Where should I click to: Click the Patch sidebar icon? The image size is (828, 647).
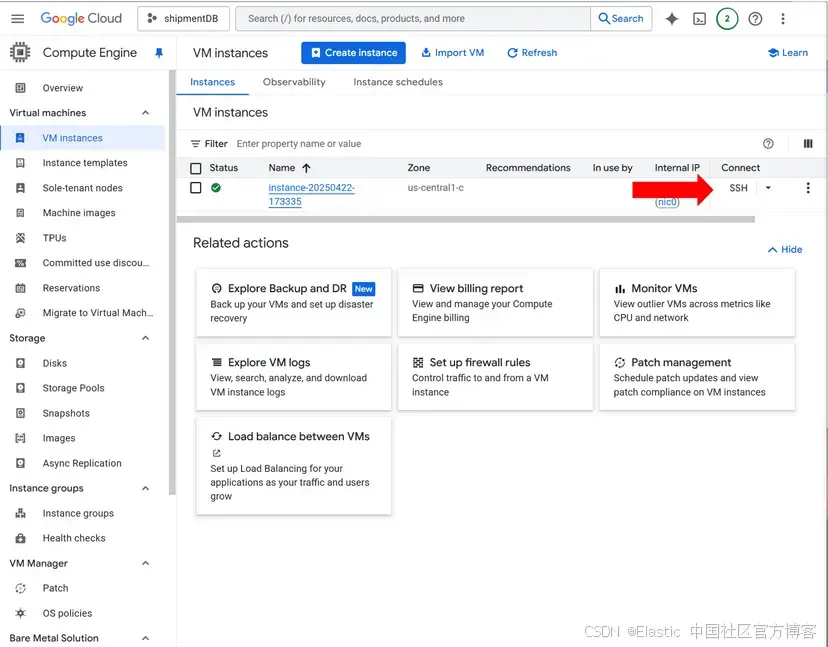point(20,588)
